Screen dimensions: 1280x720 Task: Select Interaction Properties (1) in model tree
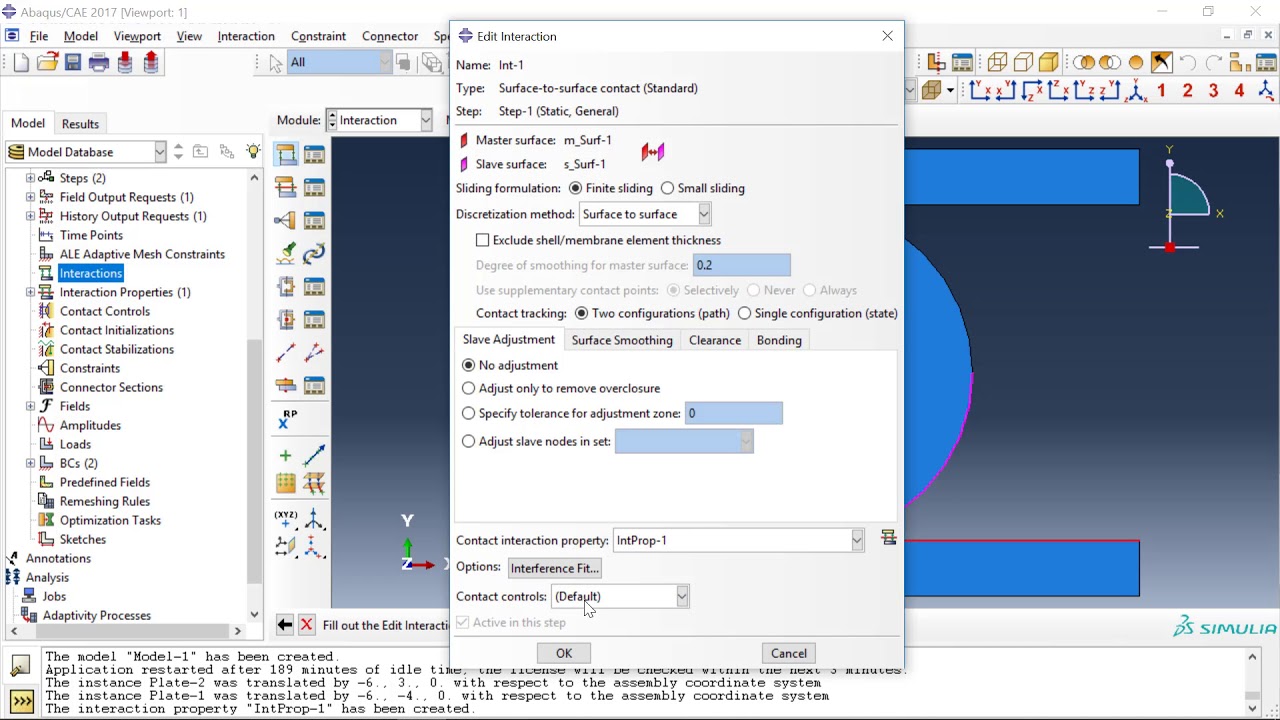click(125, 292)
